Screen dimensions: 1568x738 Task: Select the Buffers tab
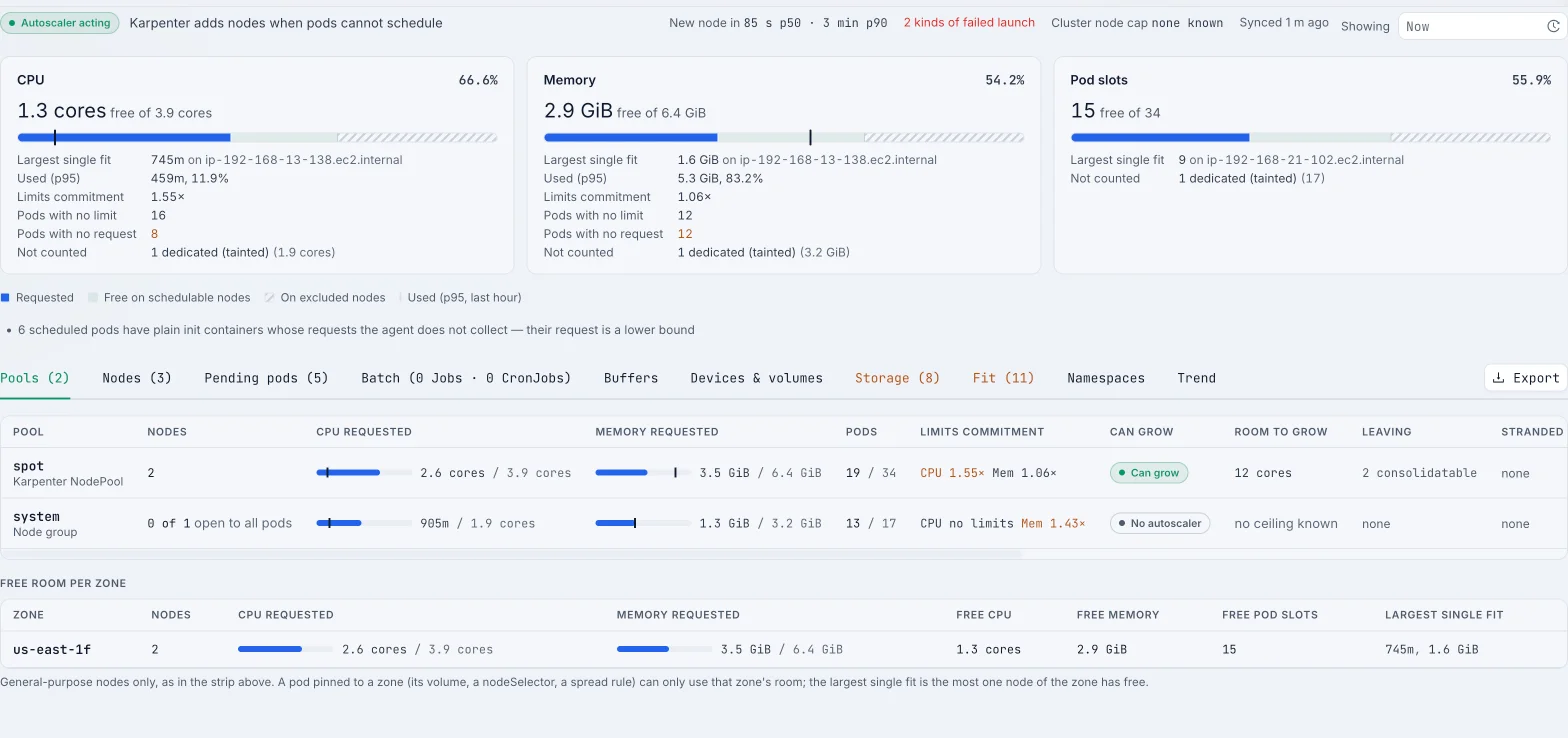tap(631, 378)
